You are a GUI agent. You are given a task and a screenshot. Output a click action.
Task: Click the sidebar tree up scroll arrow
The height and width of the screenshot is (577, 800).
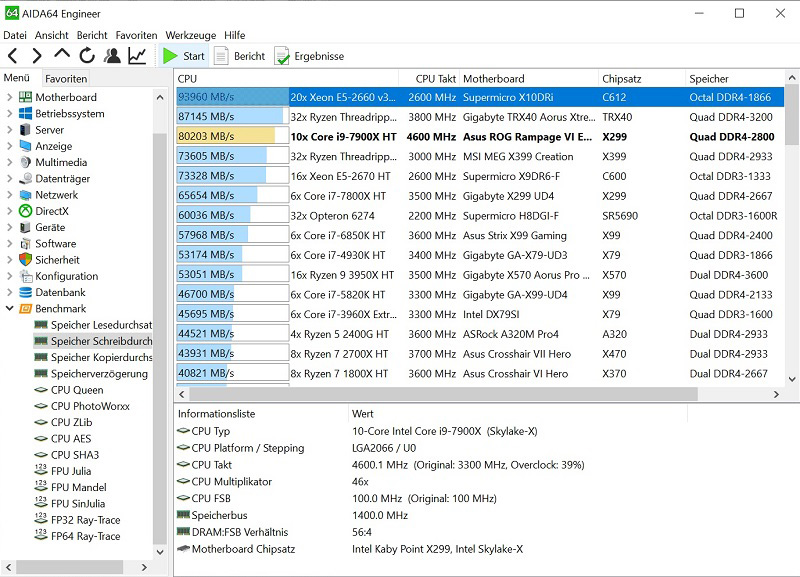click(x=160, y=97)
